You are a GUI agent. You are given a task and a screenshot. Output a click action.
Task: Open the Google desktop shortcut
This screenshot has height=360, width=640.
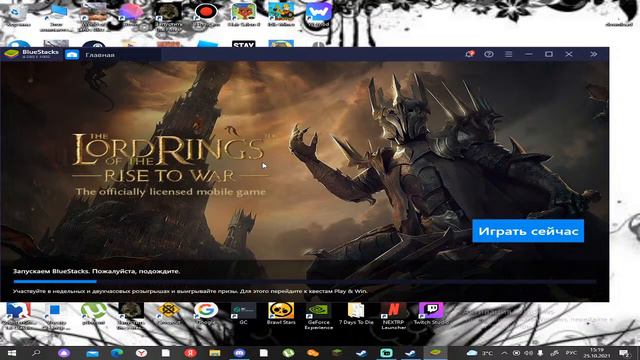(206, 314)
